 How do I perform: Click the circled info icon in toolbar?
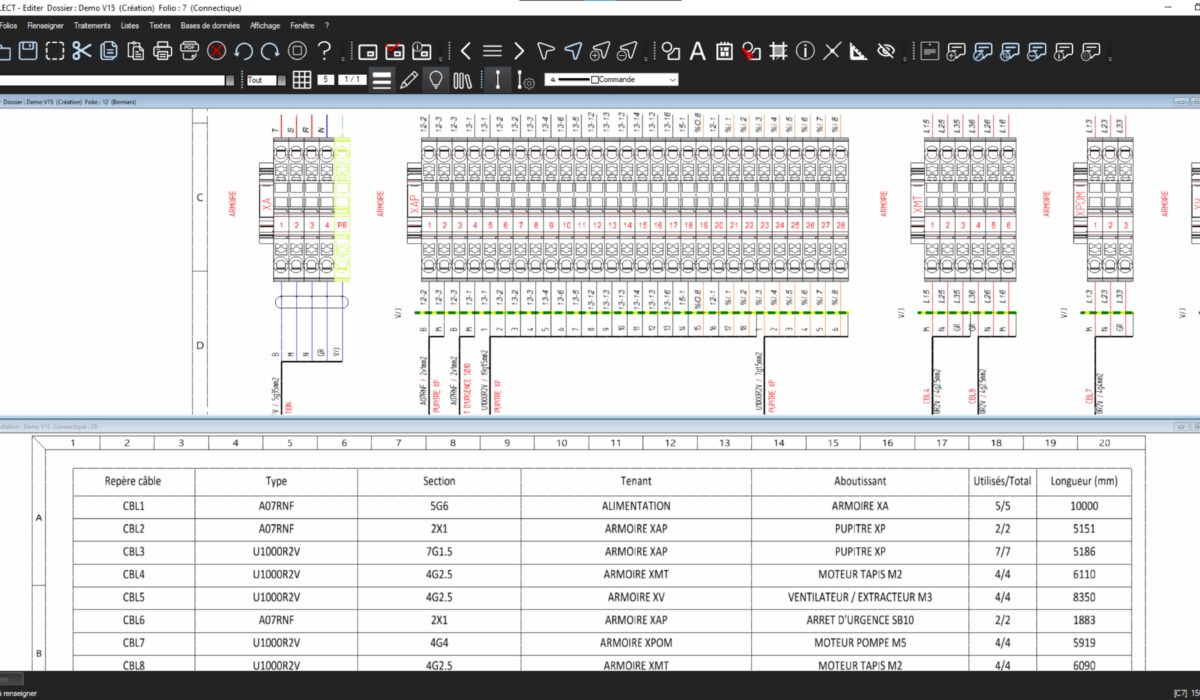pyautogui.click(x=805, y=50)
